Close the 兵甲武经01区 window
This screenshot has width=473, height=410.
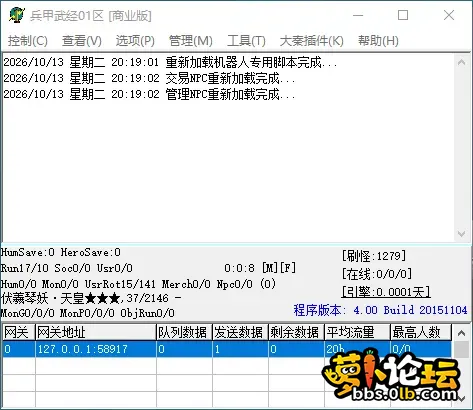click(x=449, y=15)
